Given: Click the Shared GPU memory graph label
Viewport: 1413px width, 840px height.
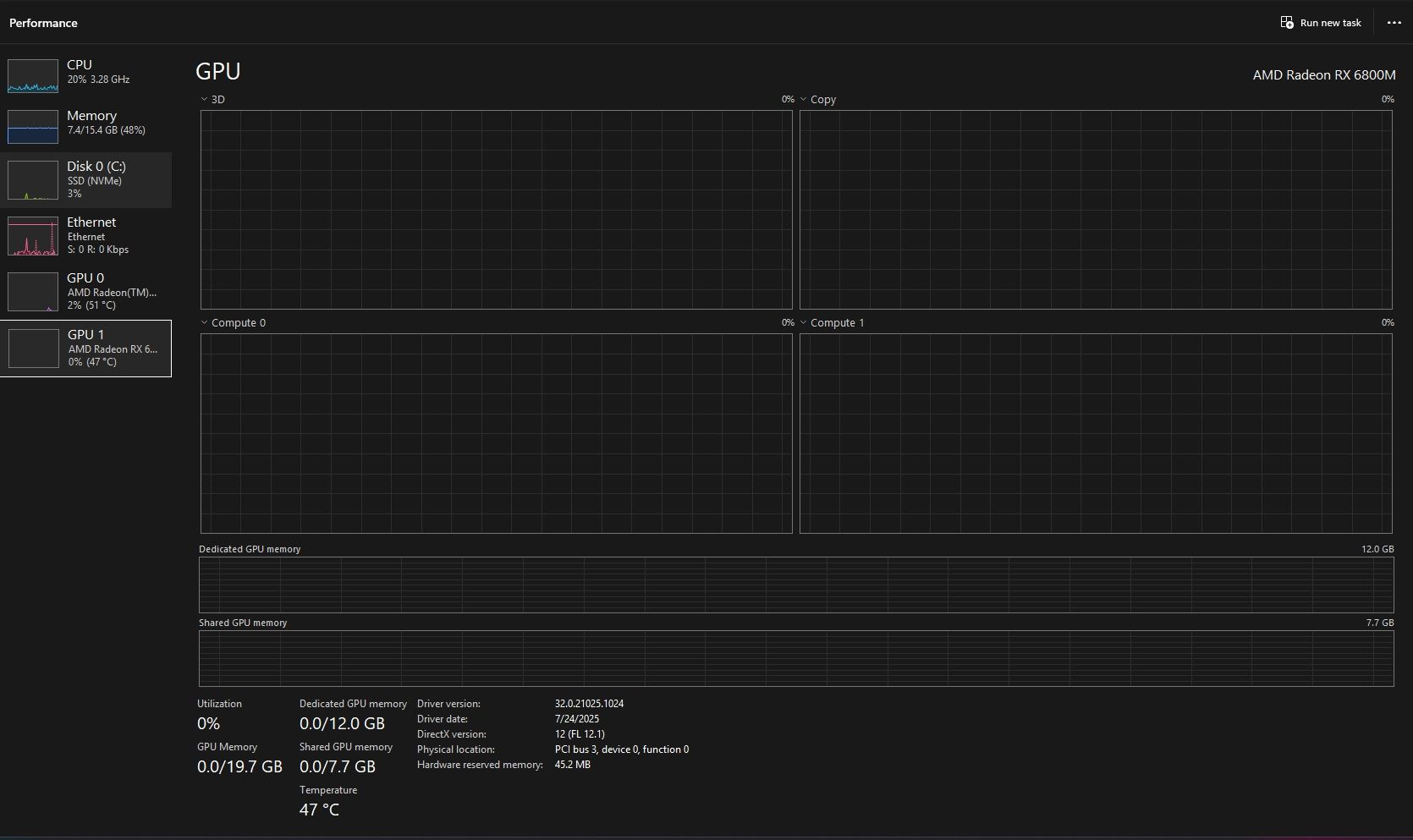Looking at the screenshot, I should 243,623.
